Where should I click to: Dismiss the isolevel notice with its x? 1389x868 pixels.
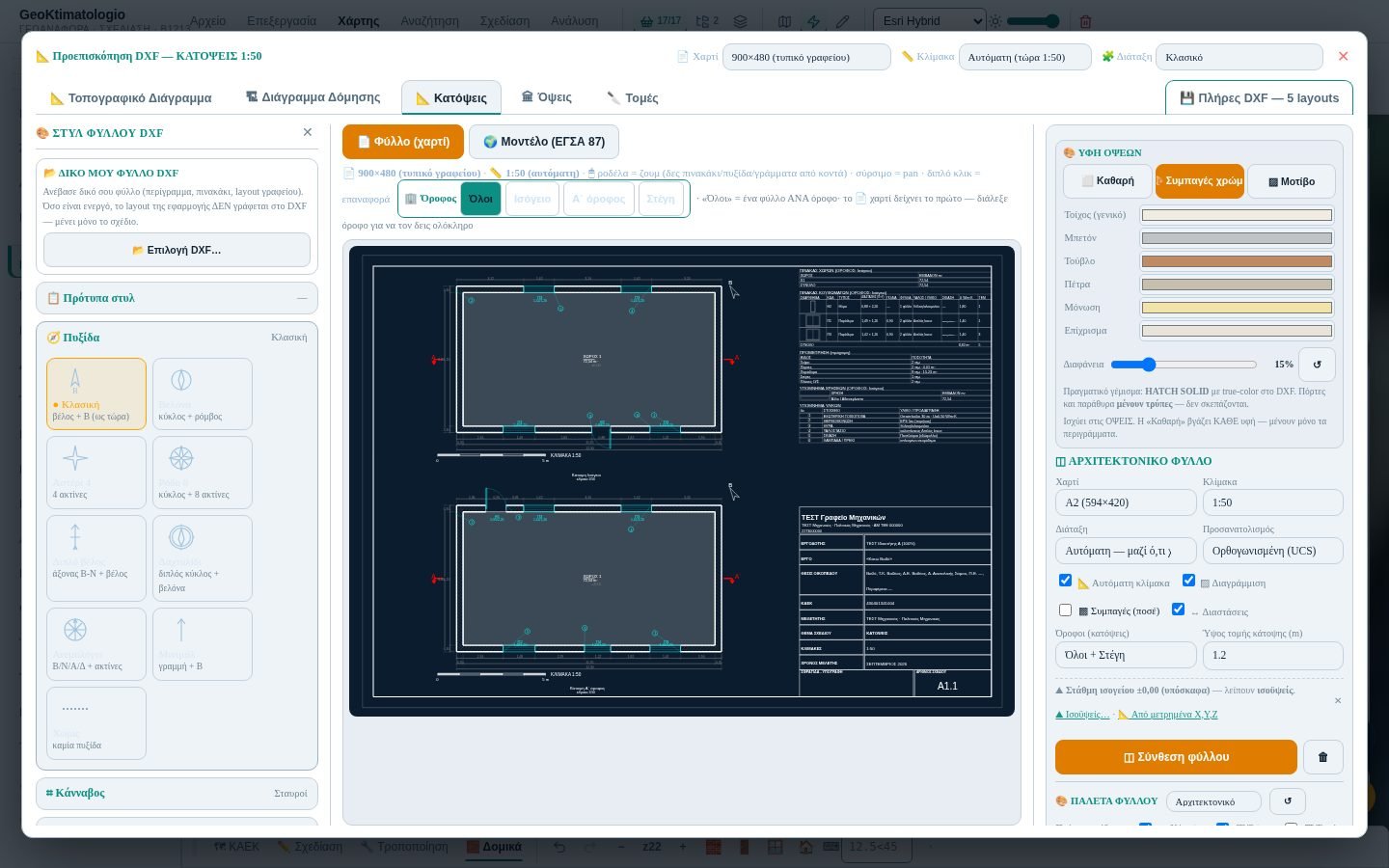[x=1338, y=700]
